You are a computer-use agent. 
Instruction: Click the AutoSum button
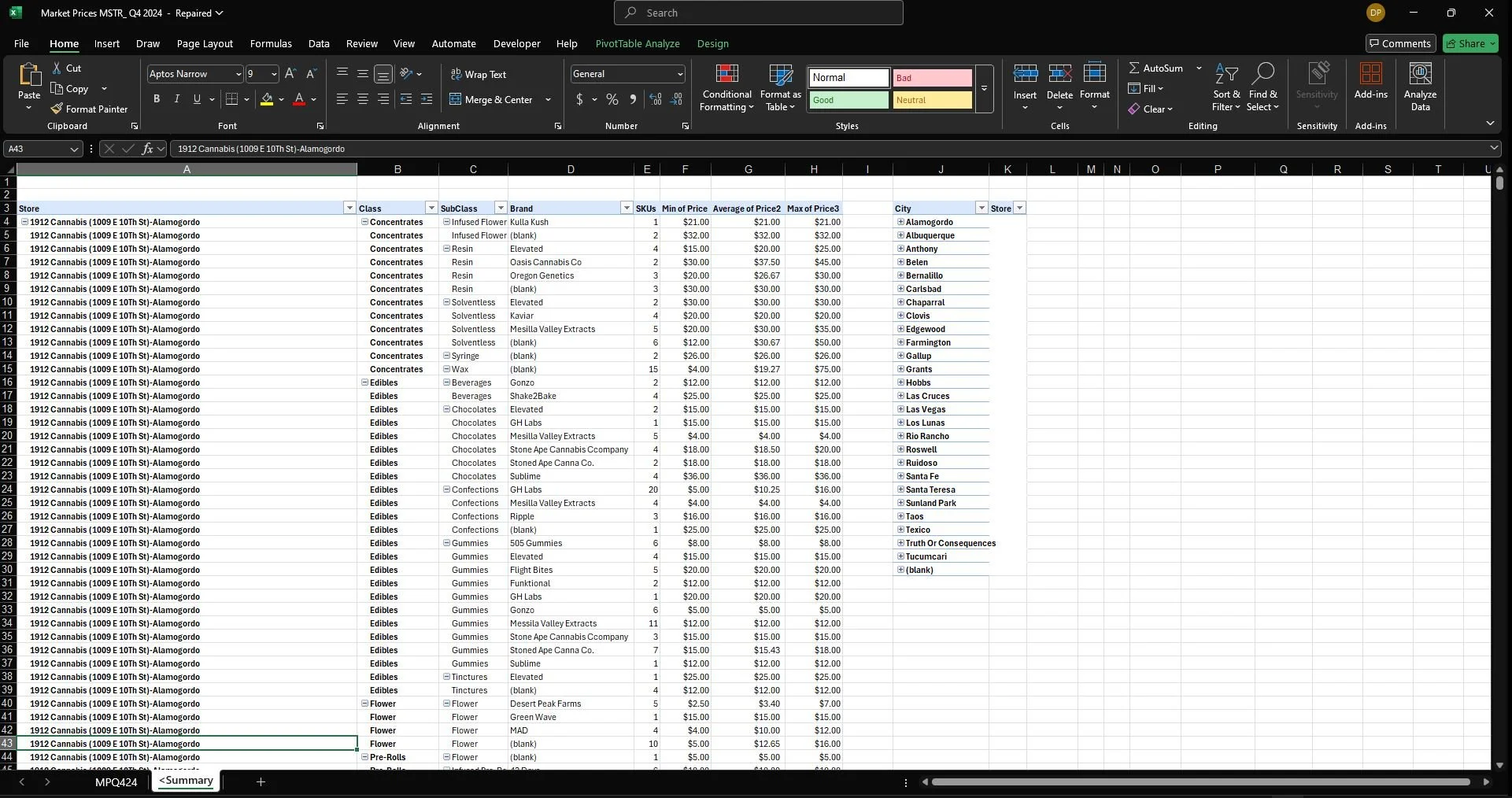coord(1156,68)
